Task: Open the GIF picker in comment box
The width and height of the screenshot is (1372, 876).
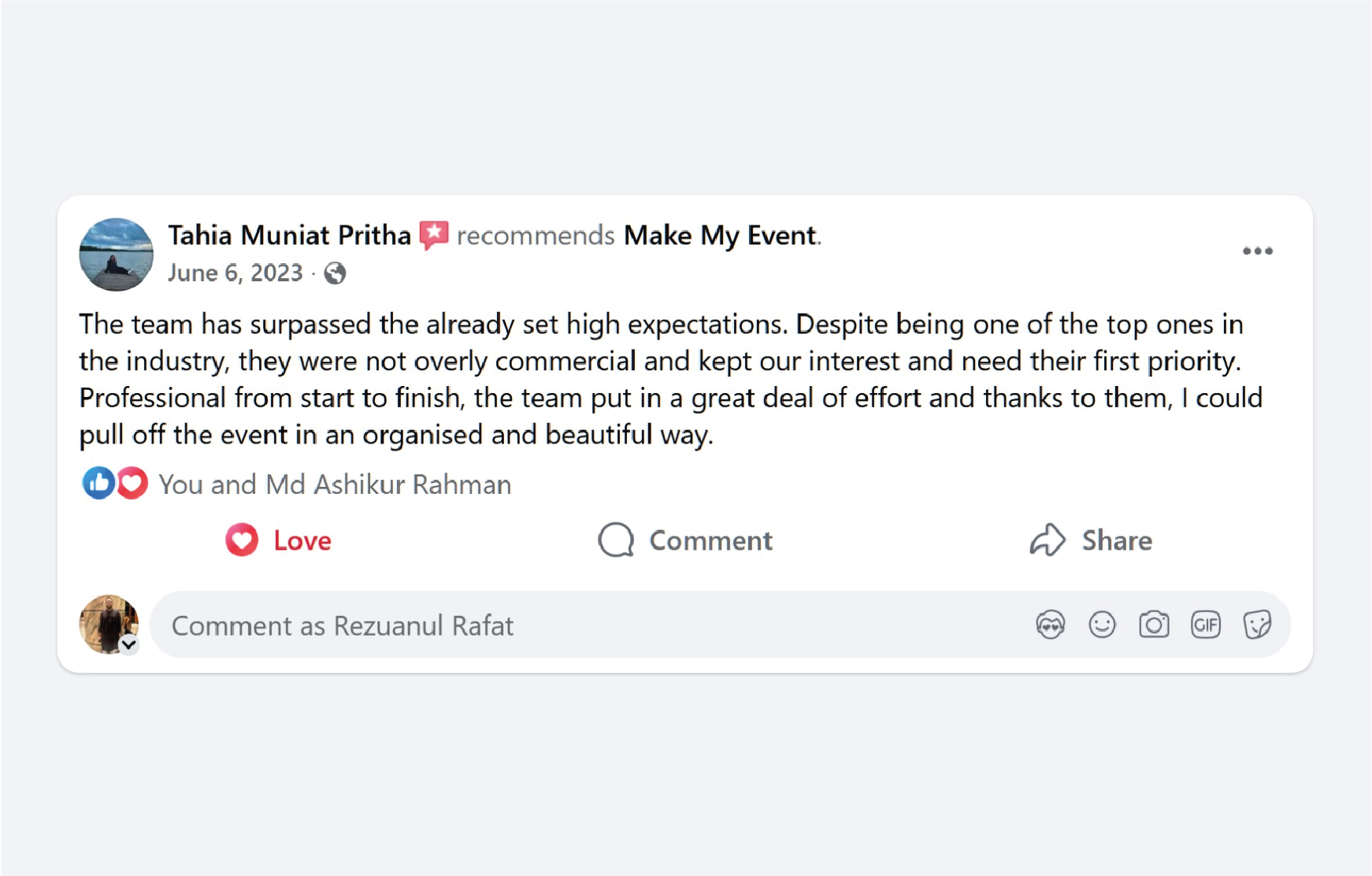Action: click(x=1206, y=625)
